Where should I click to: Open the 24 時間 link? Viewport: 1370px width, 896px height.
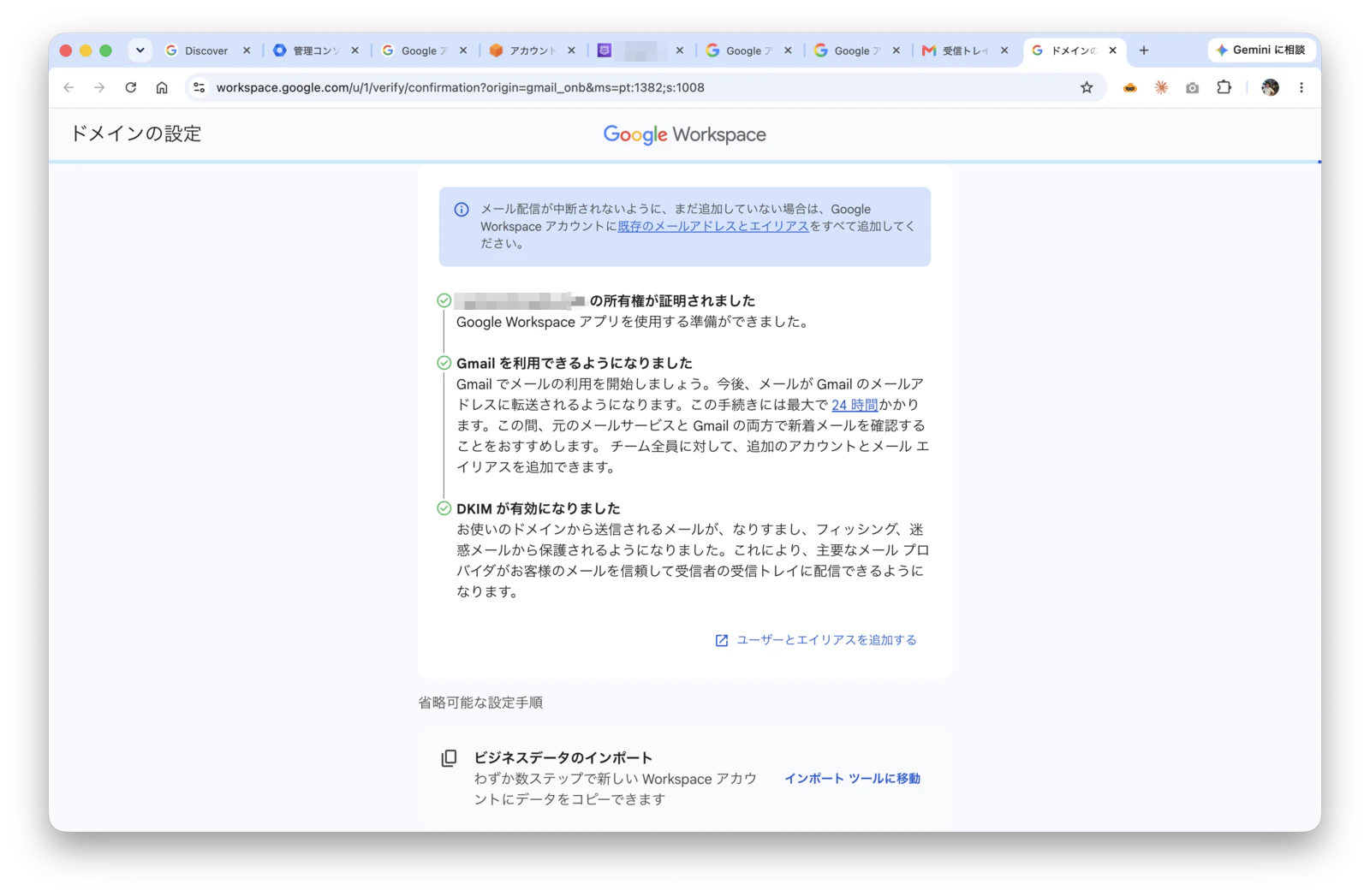point(855,405)
